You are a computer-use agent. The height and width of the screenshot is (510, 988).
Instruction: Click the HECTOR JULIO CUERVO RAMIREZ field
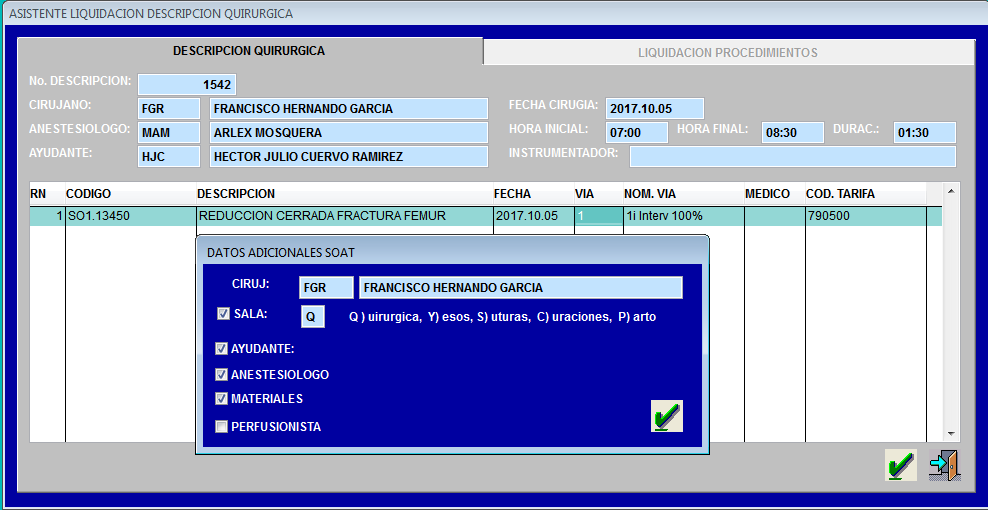pos(348,156)
